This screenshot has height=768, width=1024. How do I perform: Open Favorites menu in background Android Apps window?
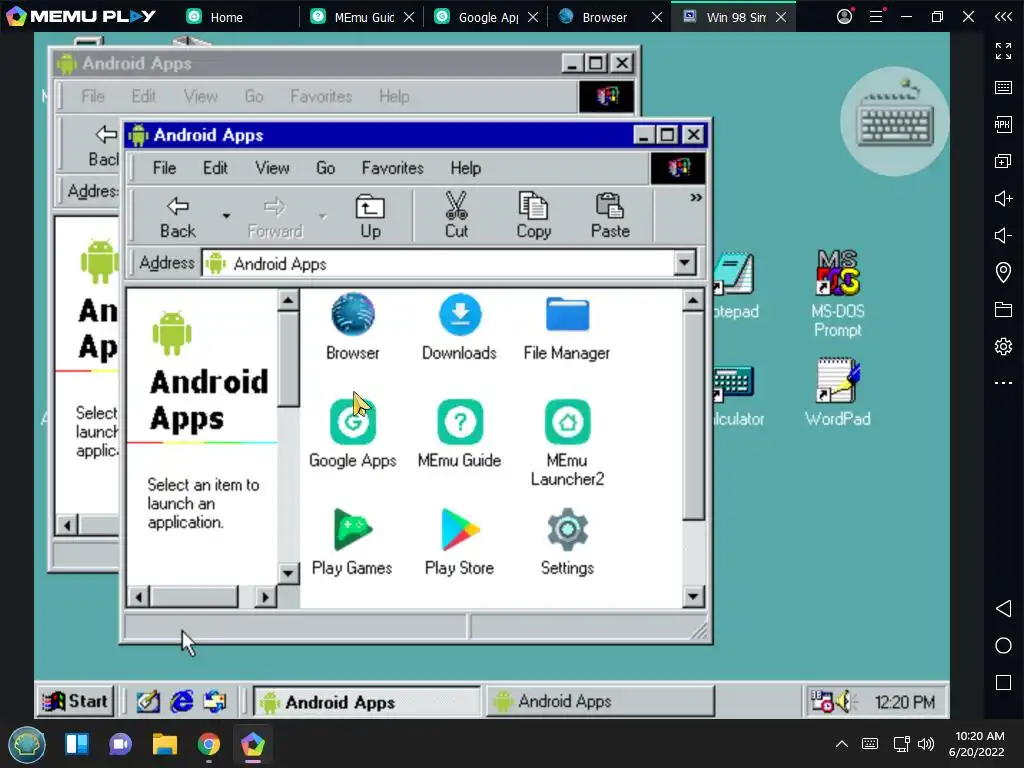click(x=321, y=96)
